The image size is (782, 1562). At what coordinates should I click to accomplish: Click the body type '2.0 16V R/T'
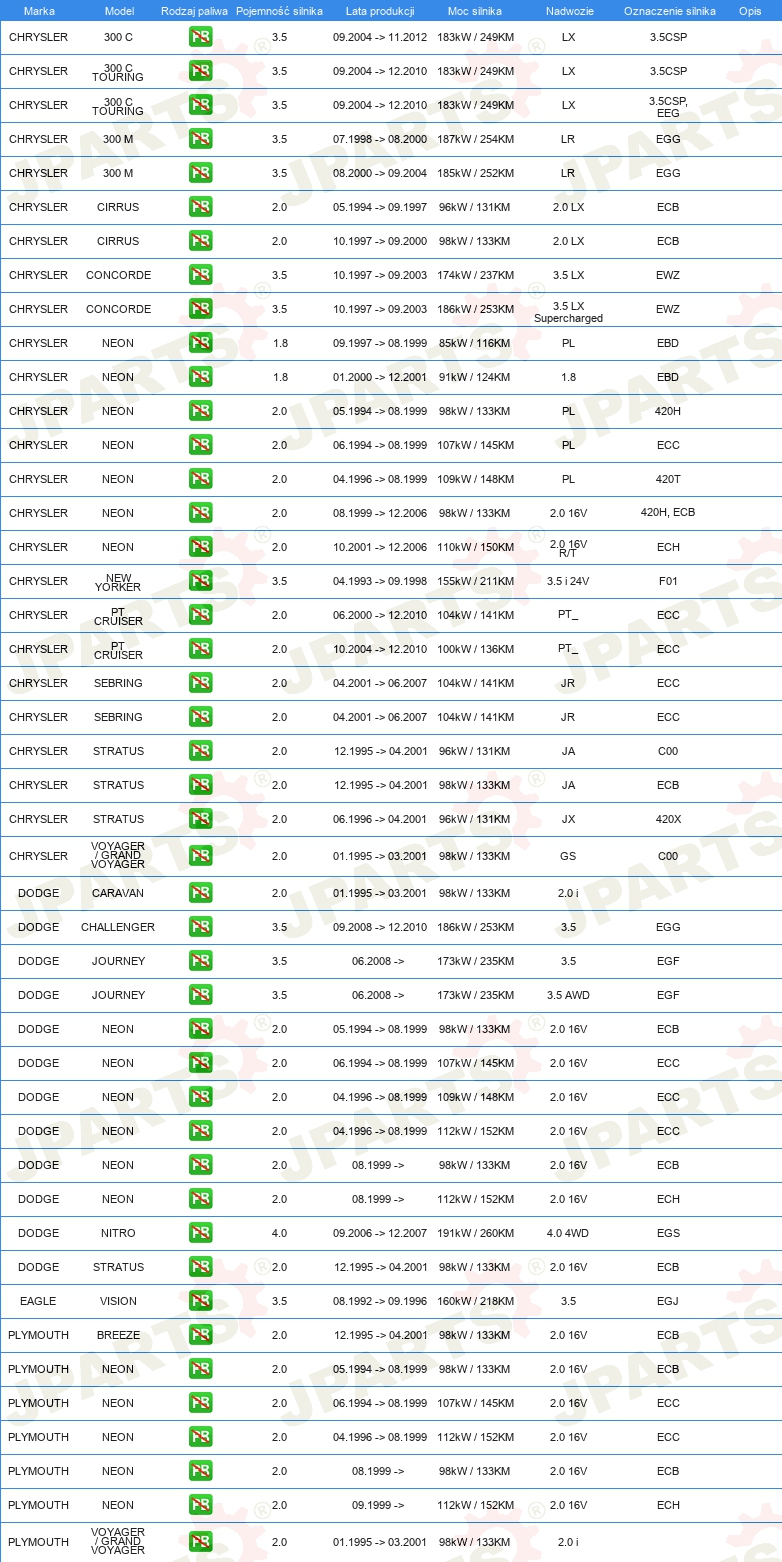pyautogui.click(x=568, y=548)
